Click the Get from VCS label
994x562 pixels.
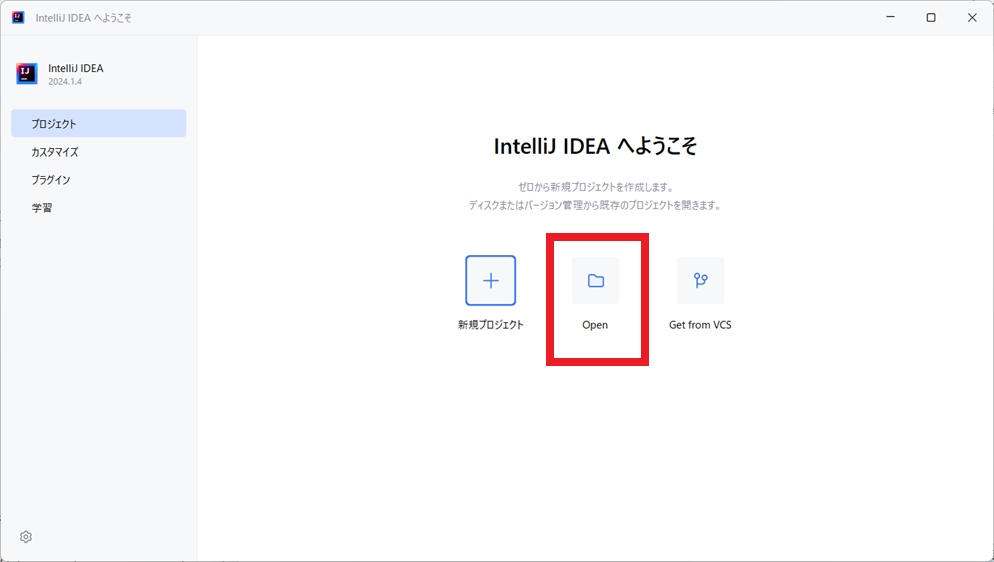click(700, 325)
